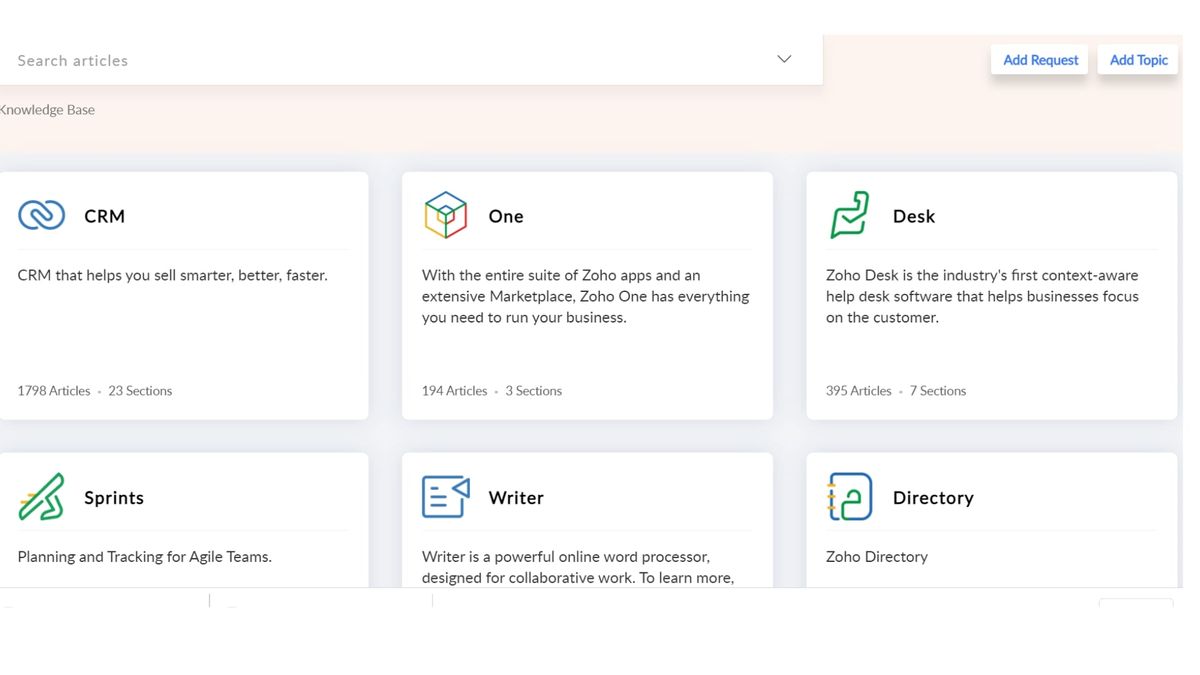This screenshot has height=675, width=1200.
Task: Click the Add Request button
Action: coord(1039,59)
